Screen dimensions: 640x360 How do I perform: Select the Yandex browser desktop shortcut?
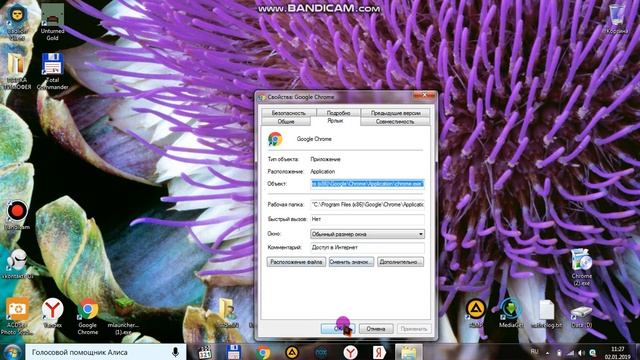[52, 313]
